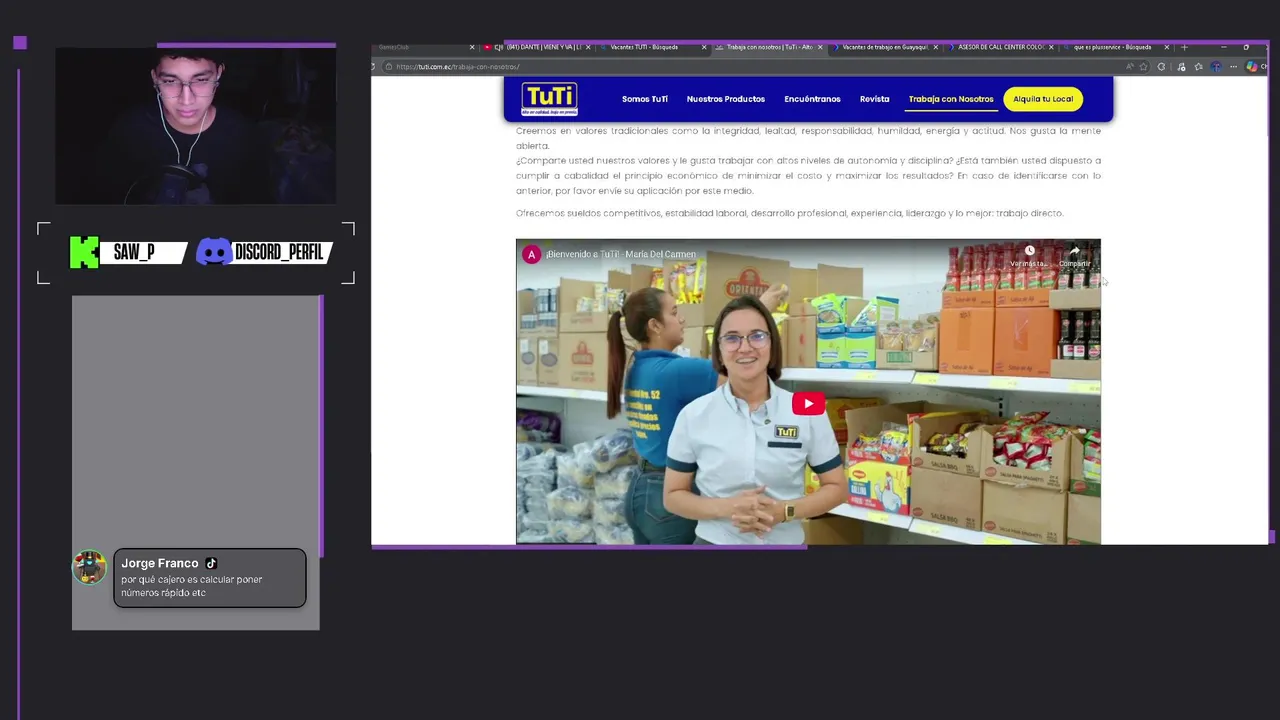Click the Watch later clock icon on video
Viewport: 1280px width, 720px height.
click(x=1028, y=251)
